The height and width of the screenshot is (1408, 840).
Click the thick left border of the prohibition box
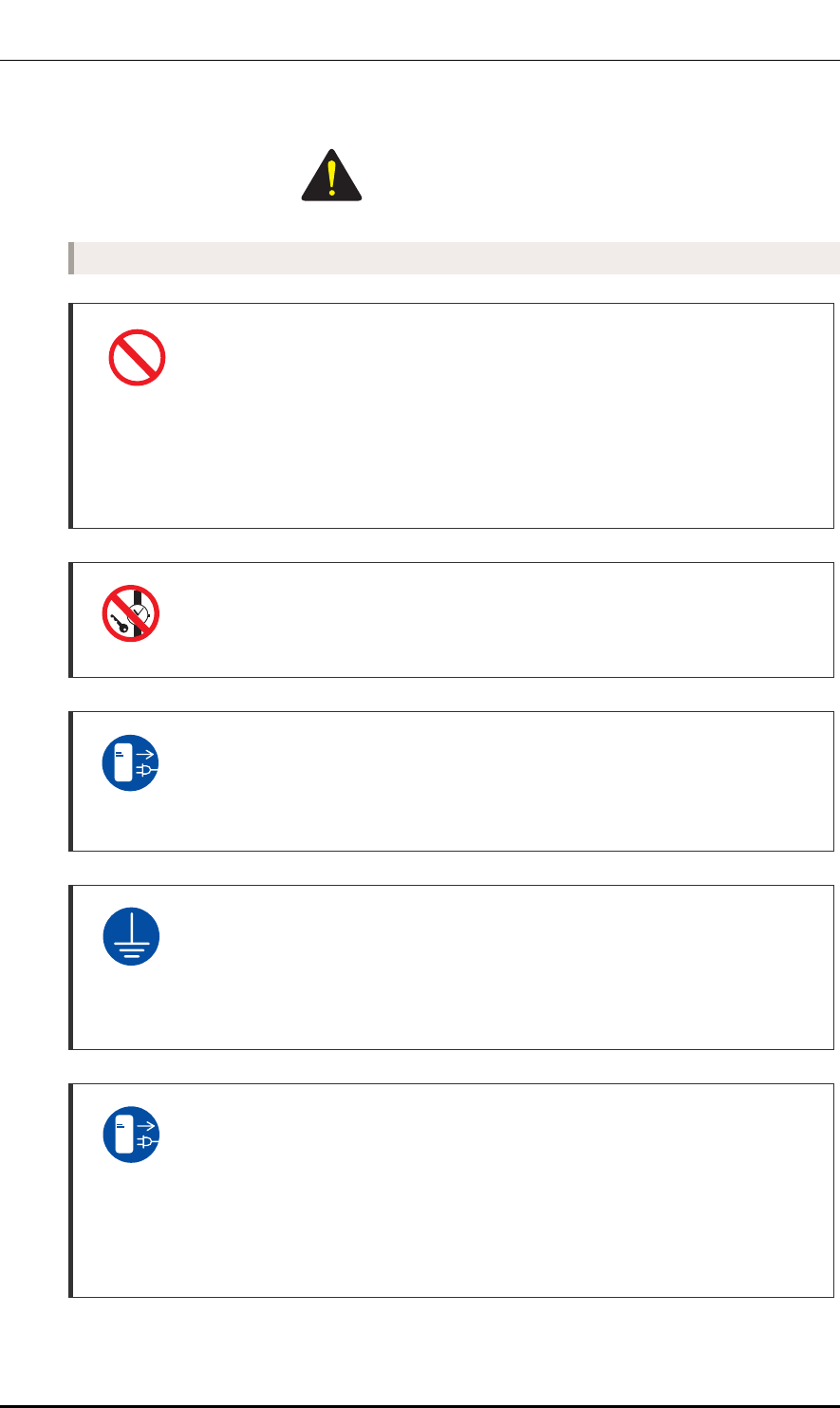(x=70, y=416)
